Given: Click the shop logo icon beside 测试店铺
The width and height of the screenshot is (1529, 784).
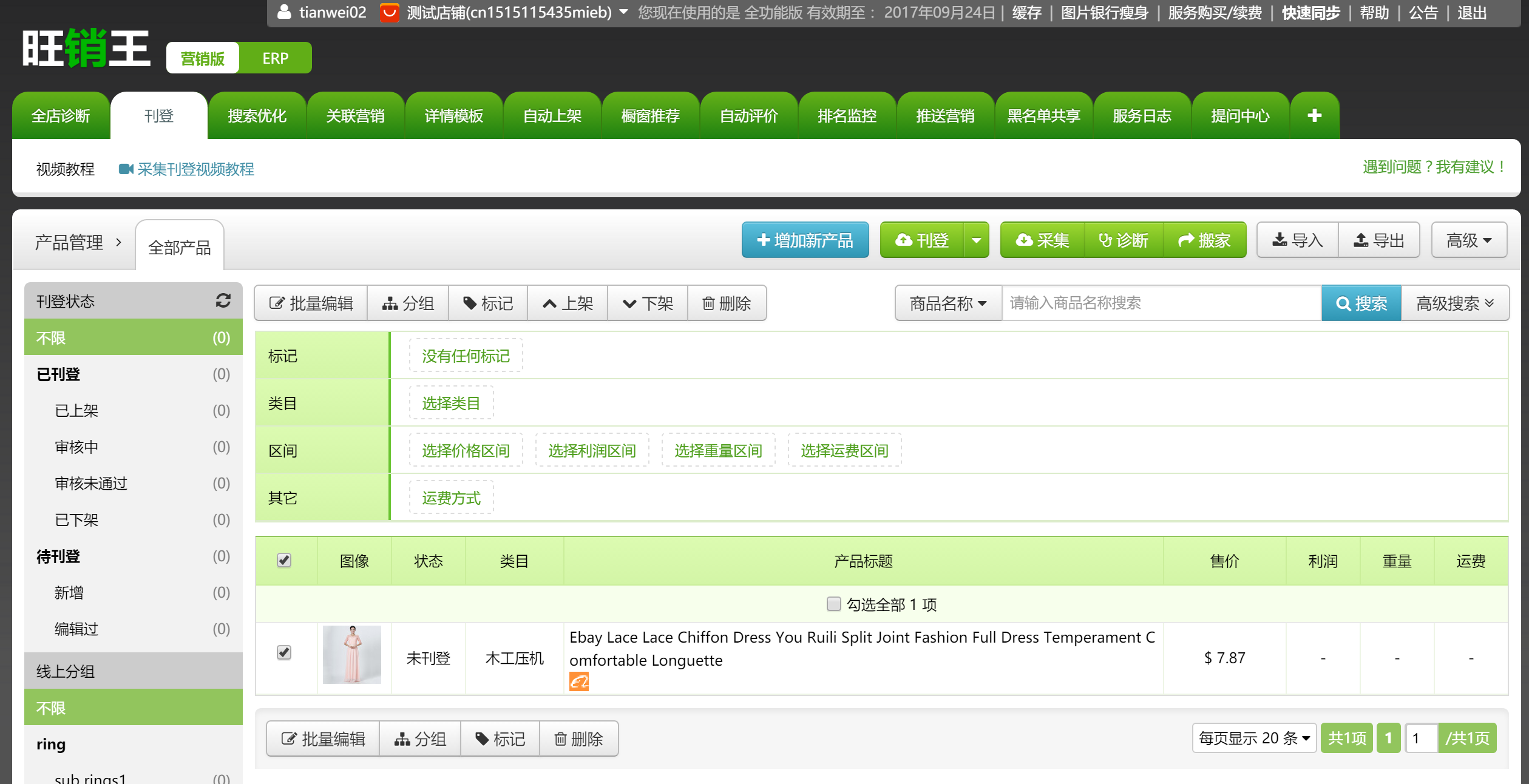Looking at the screenshot, I should tap(389, 12).
